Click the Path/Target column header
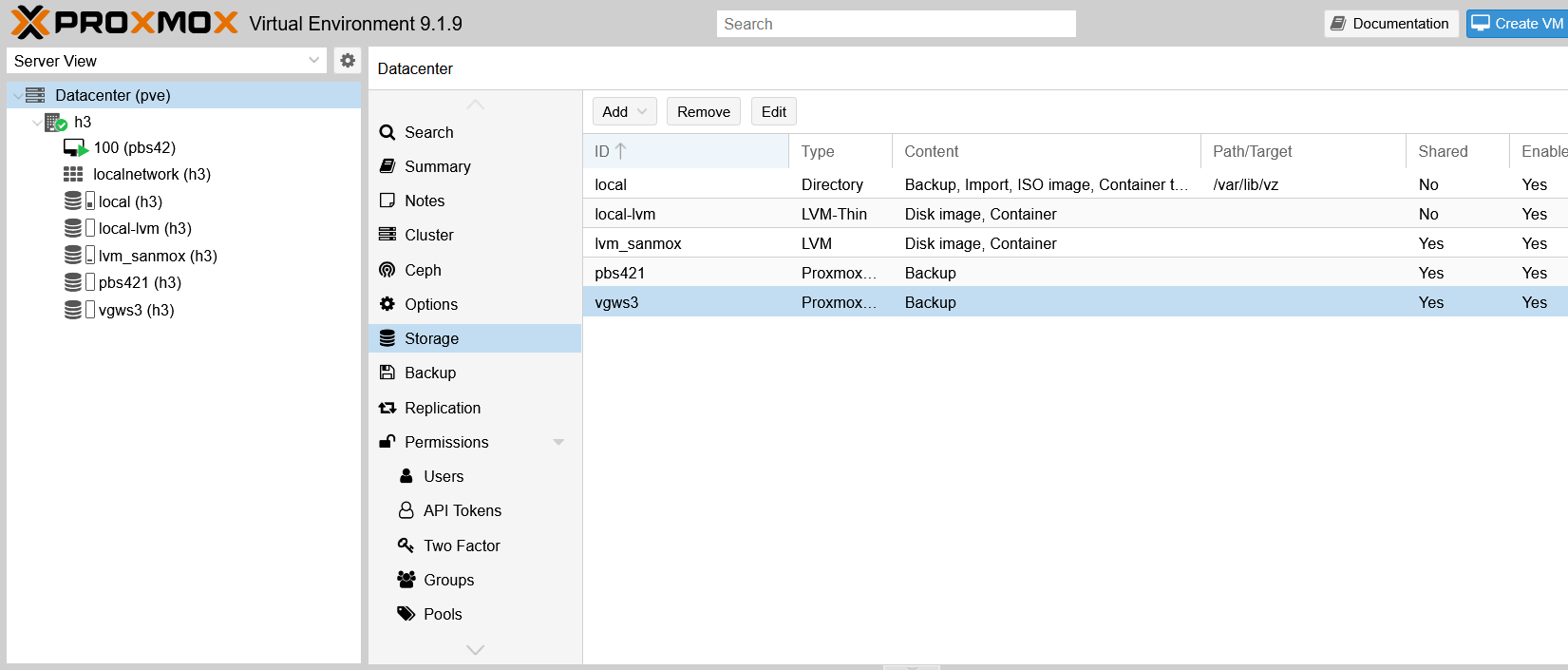This screenshot has width=1568, height=670. [x=1303, y=151]
